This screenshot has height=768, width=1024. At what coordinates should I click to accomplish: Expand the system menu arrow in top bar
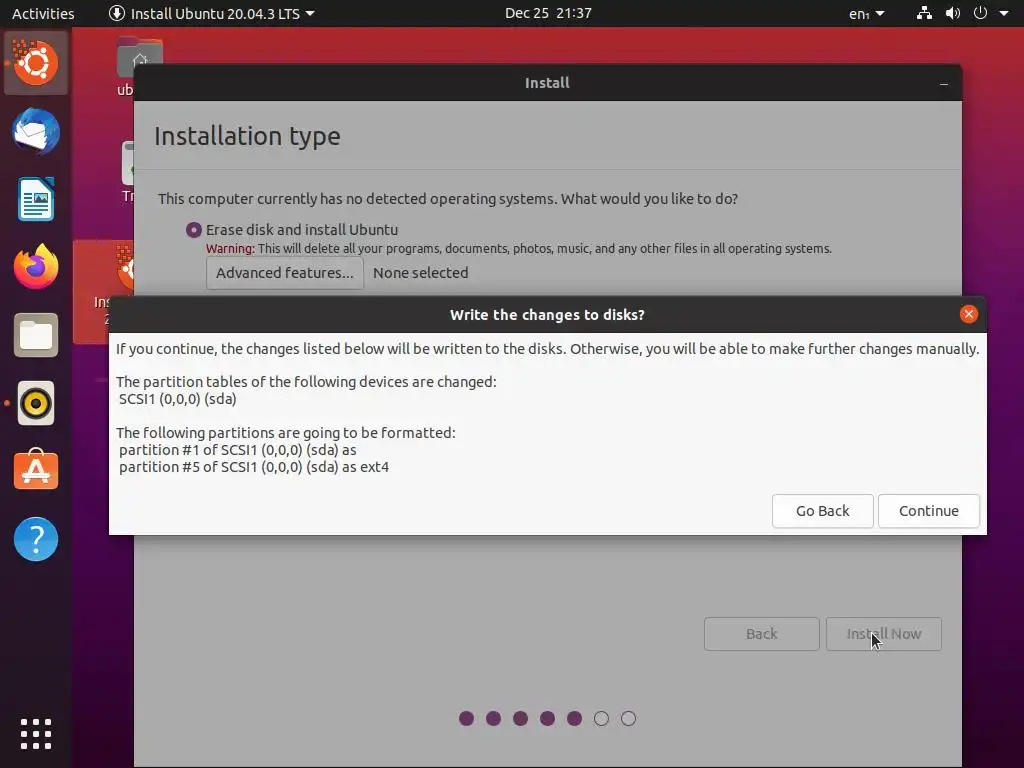[1004, 13]
